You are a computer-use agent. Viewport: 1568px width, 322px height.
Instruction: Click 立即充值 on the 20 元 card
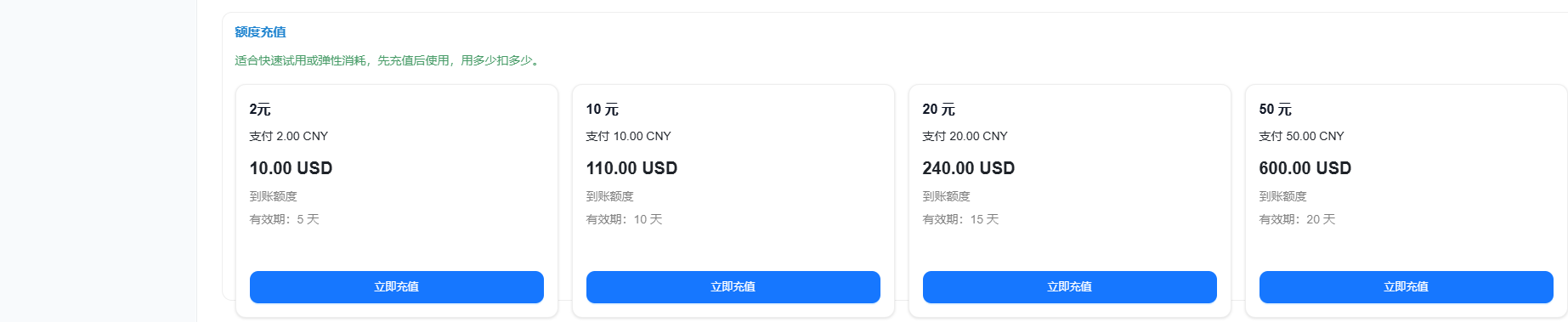1070,287
